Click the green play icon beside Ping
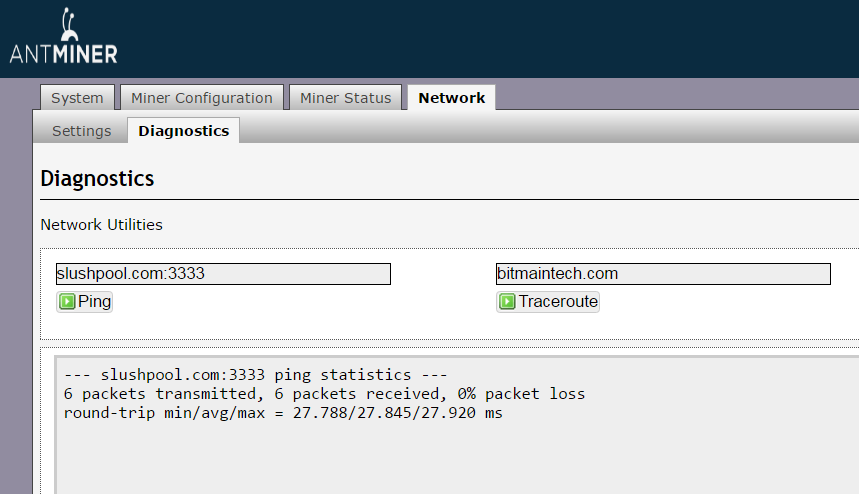 tap(67, 302)
